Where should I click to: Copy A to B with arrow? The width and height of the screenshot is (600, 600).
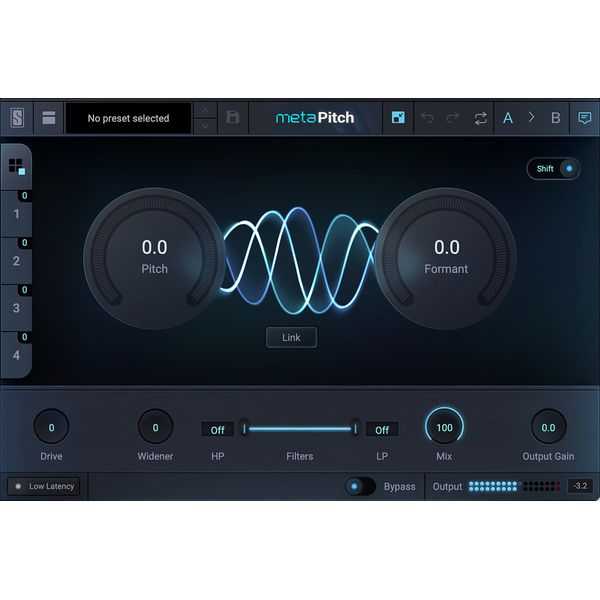coord(532,117)
